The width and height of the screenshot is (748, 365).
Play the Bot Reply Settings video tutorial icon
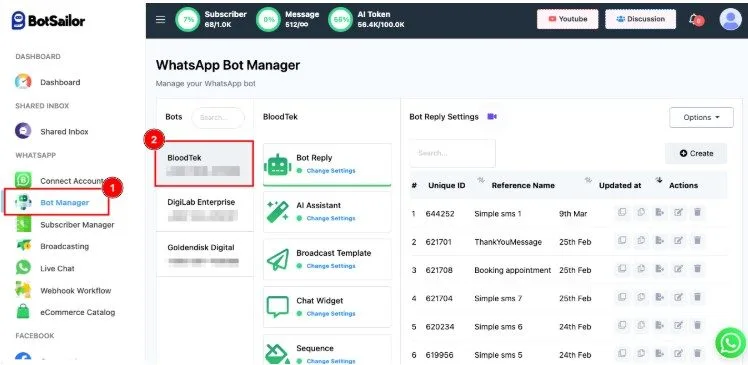tap(492, 116)
